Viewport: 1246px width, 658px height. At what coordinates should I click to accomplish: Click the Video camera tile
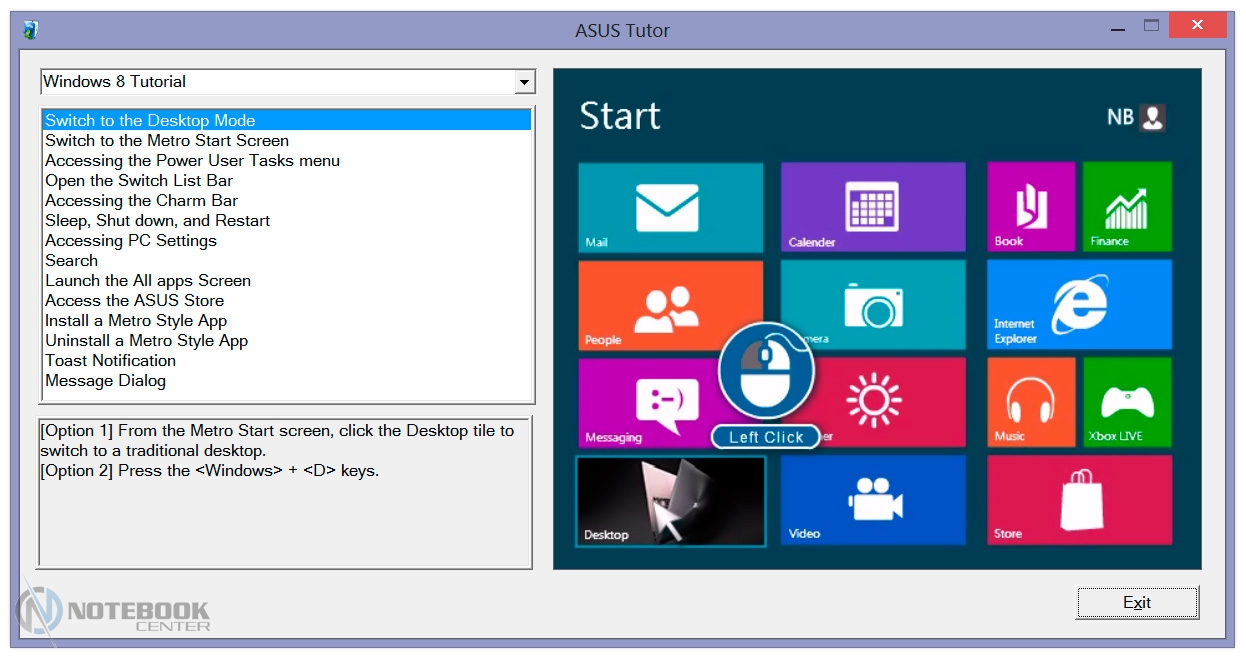pyautogui.click(x=872, y=500)
